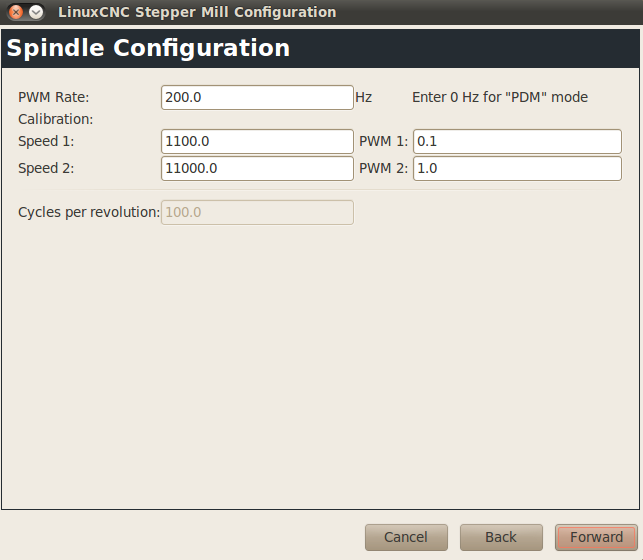Click the Hz unit label
Screen dimensions: 643x560
click(364, 98)
